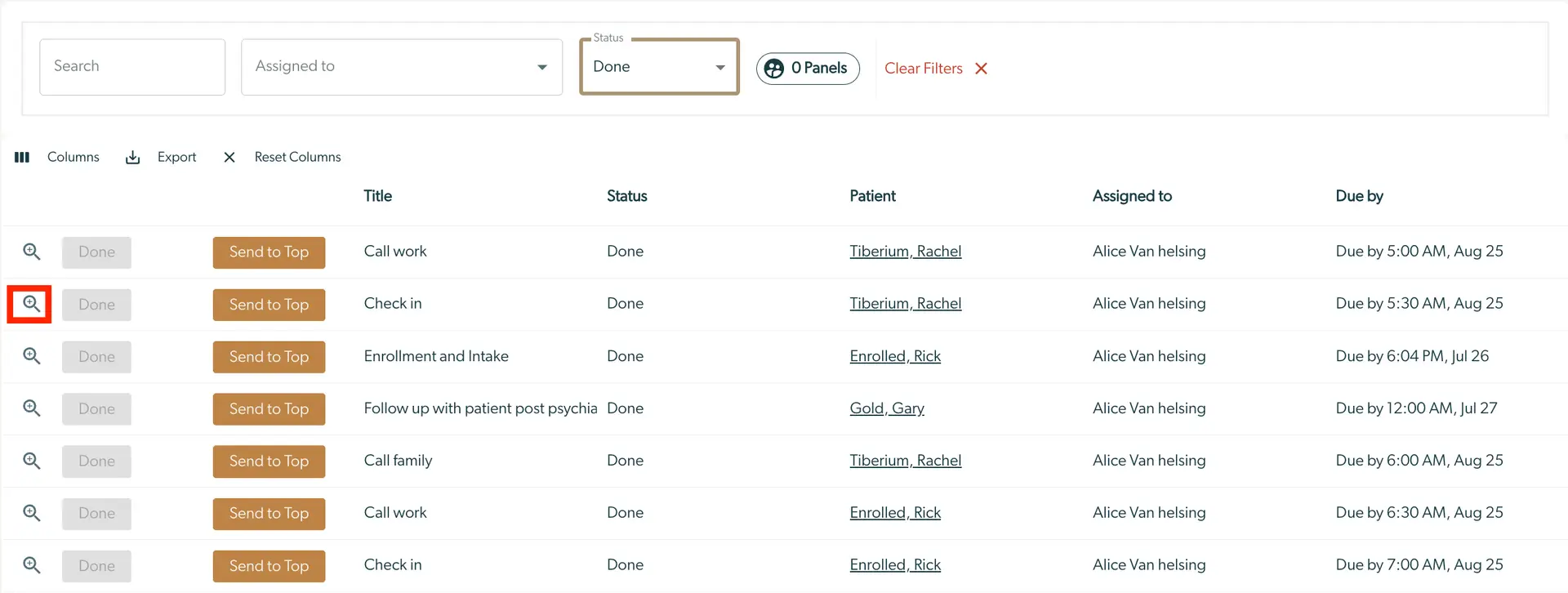This screenshot has width=1568, height=593.
Task: Send the Enrollment and Intake task to top
Action: (x=269, y=356)
